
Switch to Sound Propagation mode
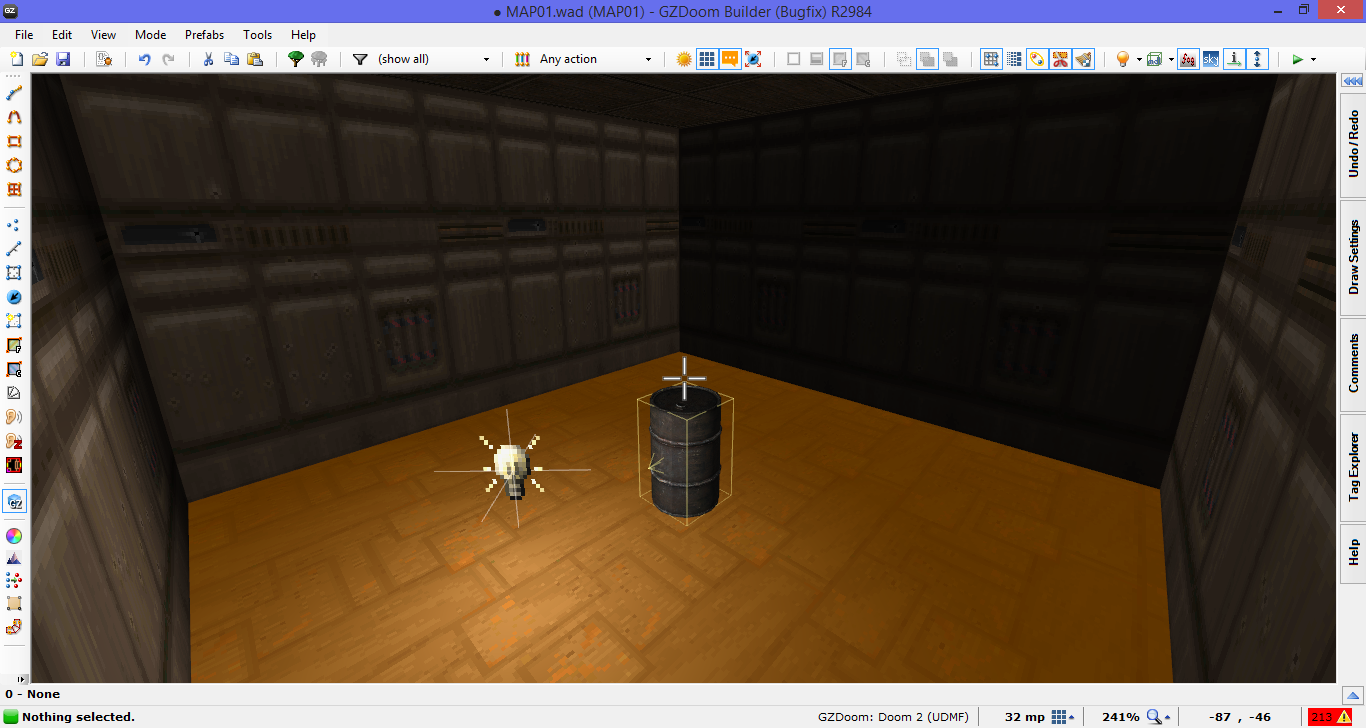[x=14, y=417]
